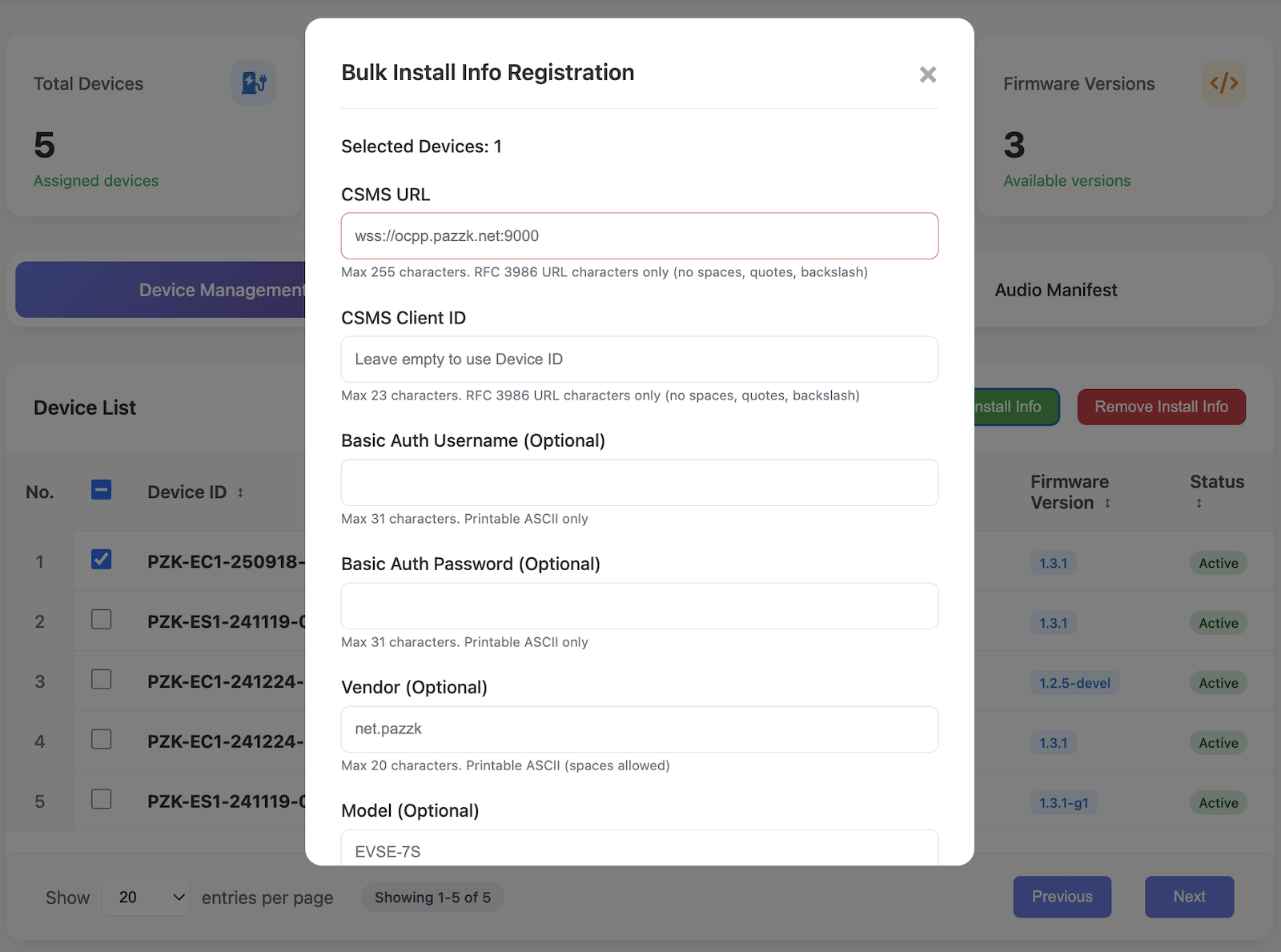Click the code icon next to Firmware Versions
The width and height of the screenshot is (1281, 952).
[1224, 82]
